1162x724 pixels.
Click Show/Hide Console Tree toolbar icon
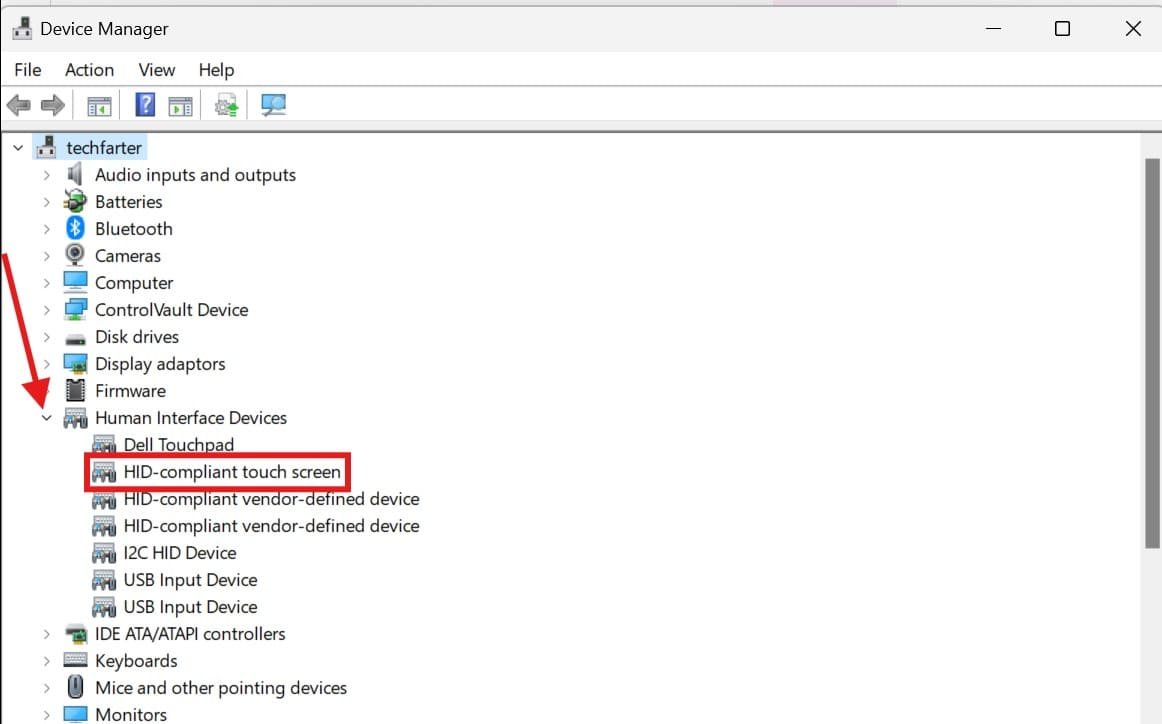[x=99, y=105]
